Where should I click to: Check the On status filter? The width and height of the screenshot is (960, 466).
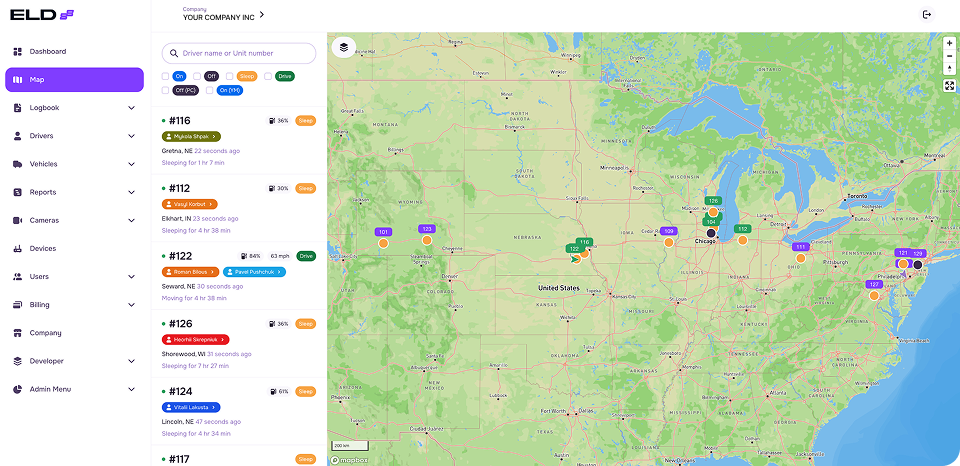167,76
